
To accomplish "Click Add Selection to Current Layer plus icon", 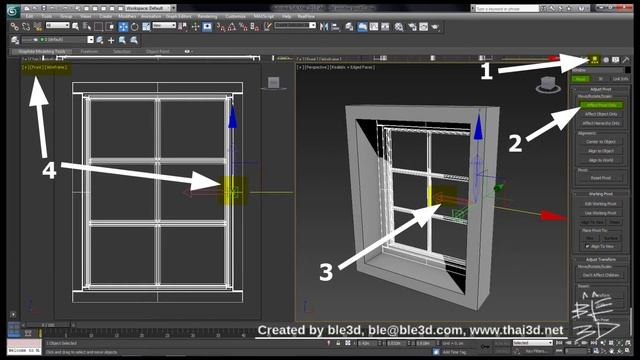I will (x=111, y=40).
